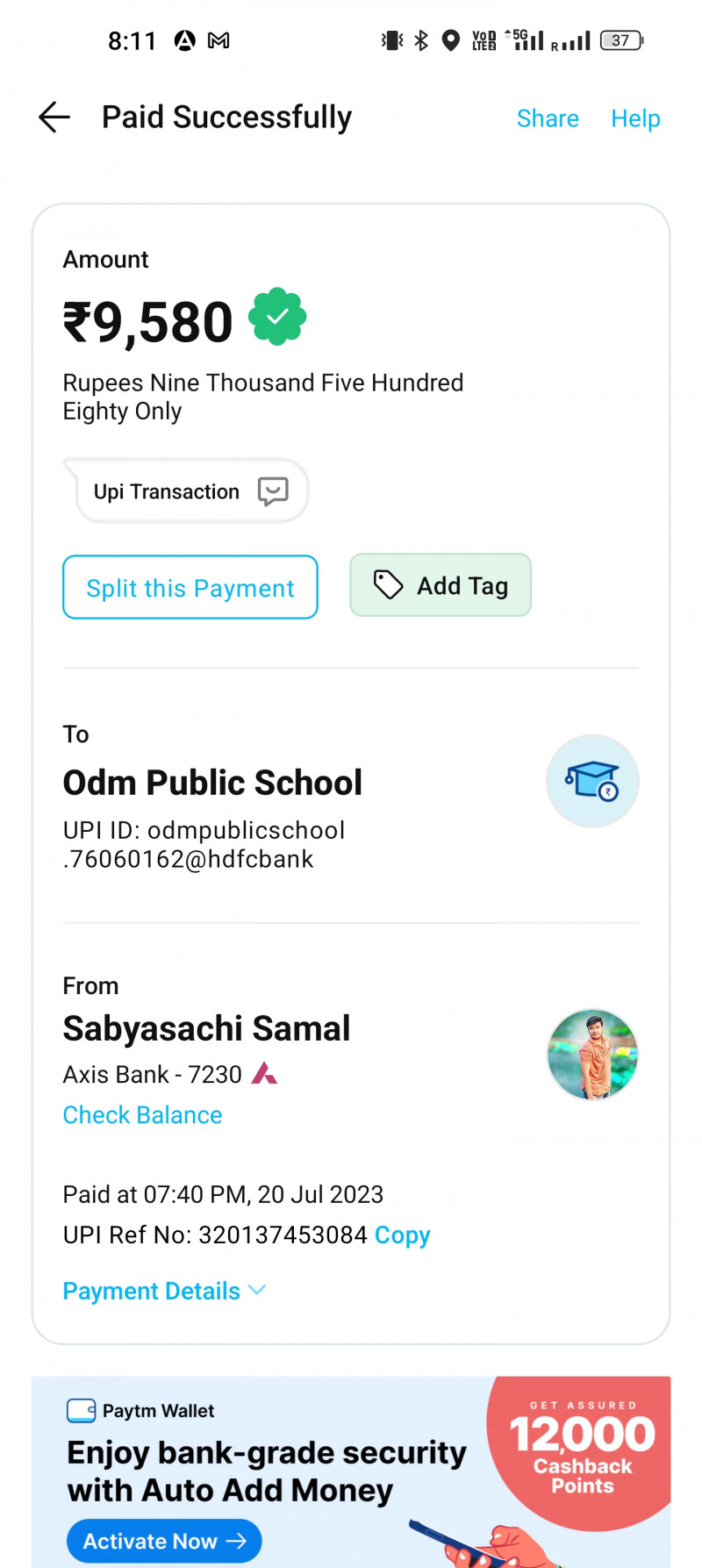Screen dimensions: 702x1568
Task: Open the Share option
Action: coord(548,118)
